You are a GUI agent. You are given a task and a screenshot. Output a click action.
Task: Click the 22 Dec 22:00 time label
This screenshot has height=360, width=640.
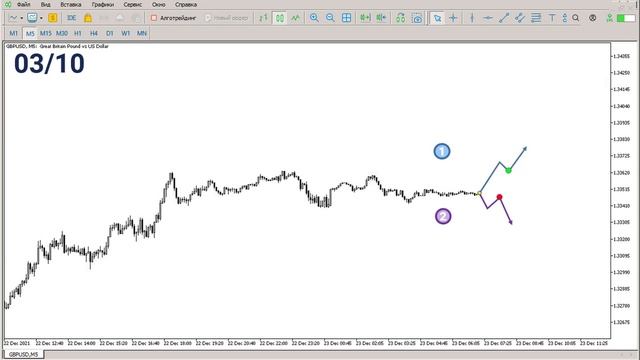(x=273, y=343)
